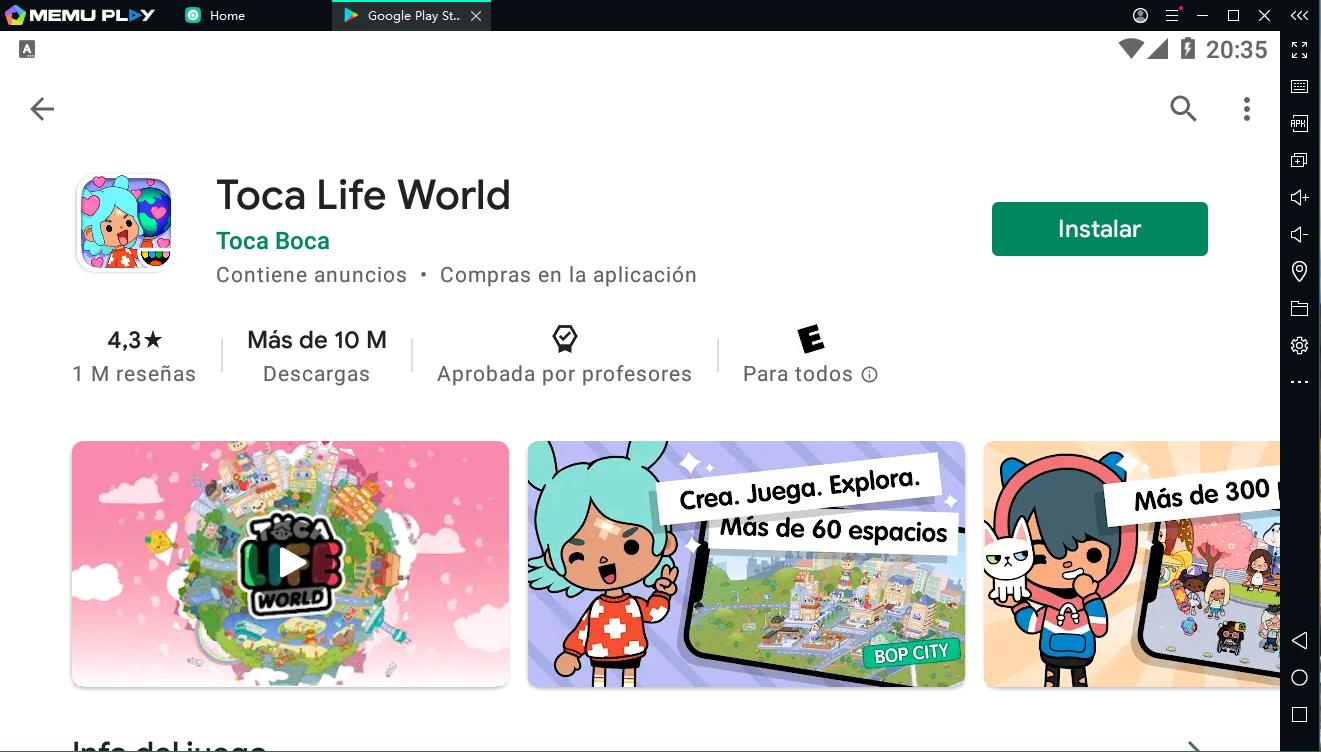Switch to the Home tab in MEmu

click(216, 15)
